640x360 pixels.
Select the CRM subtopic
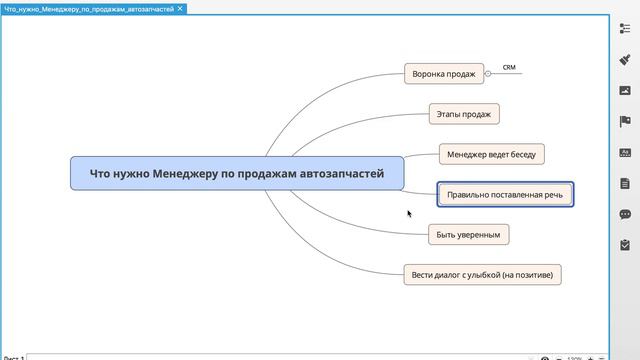(x=509, y=67)
